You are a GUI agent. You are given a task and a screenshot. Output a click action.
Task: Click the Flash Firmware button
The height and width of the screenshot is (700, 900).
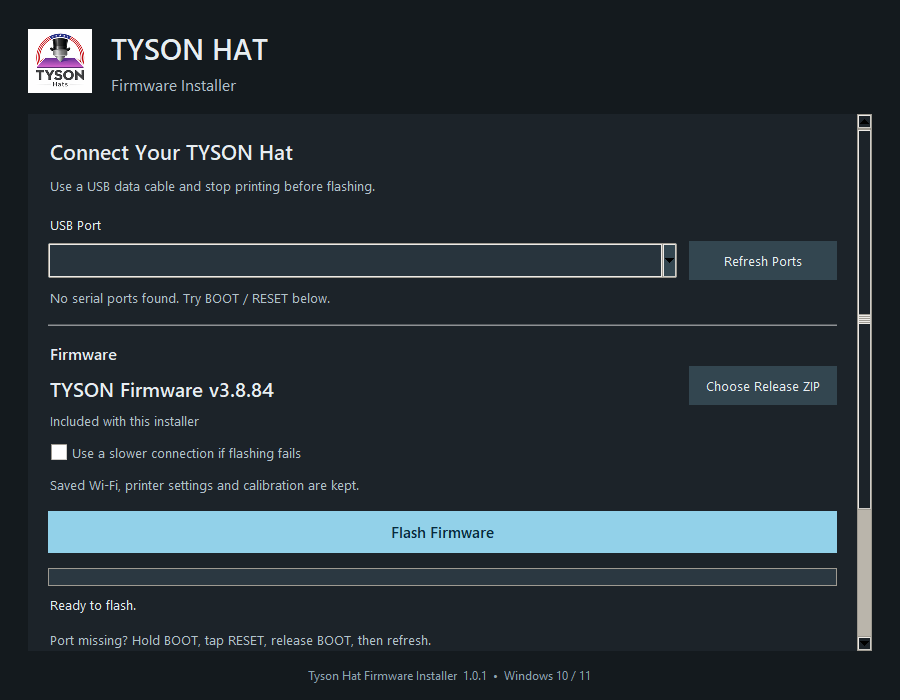442,532
